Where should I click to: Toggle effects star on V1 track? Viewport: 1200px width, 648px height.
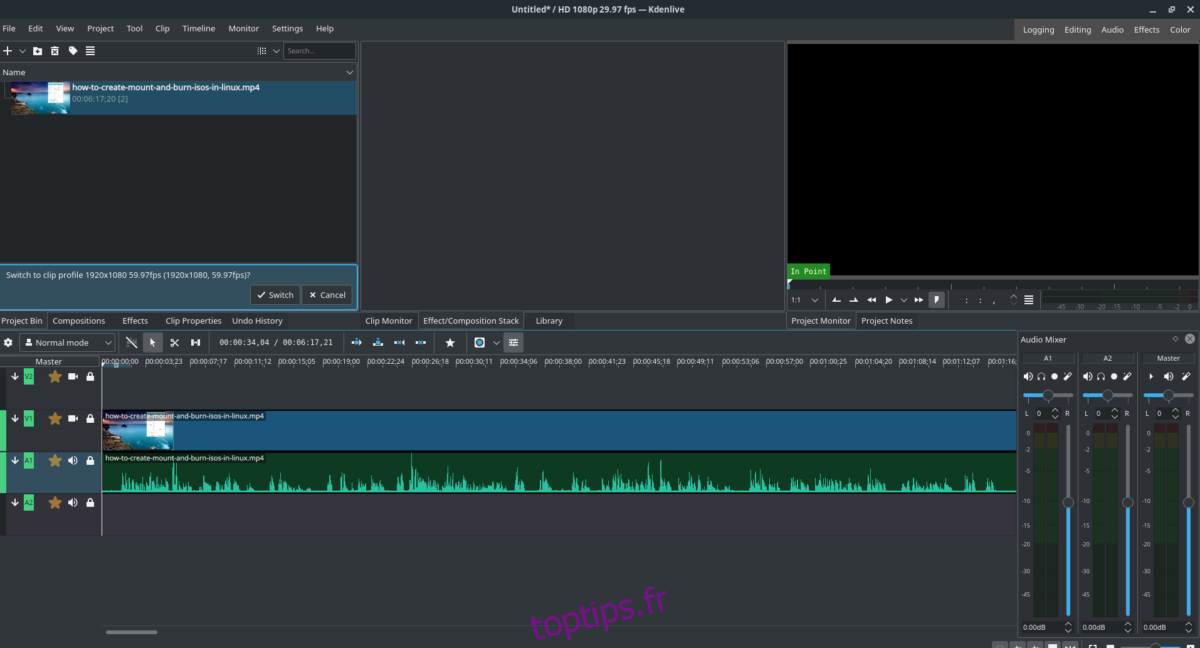click(55, 419)
